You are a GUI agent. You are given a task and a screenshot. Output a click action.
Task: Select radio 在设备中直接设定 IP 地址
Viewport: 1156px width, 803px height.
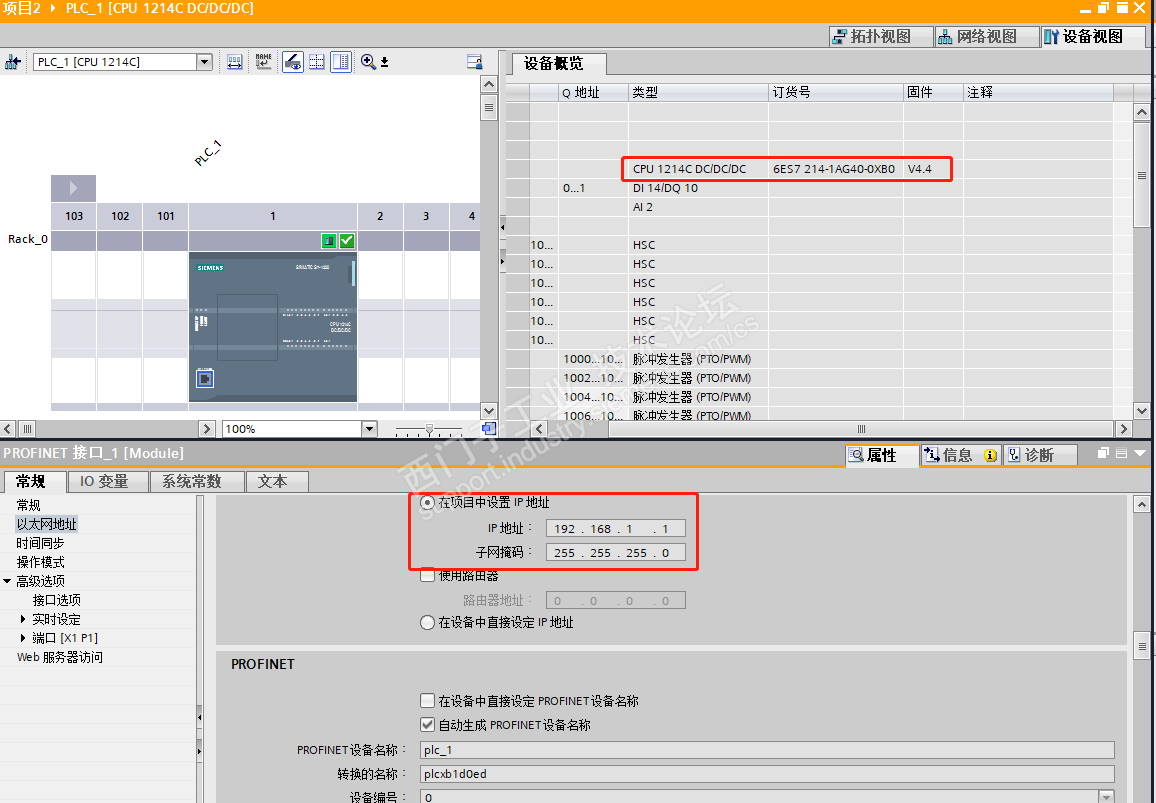[427, 622]
